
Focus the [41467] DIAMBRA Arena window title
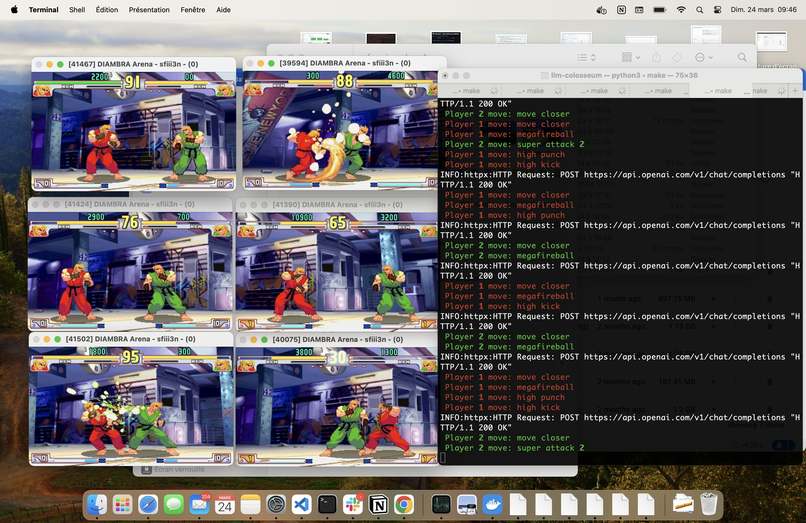point(133,64)
